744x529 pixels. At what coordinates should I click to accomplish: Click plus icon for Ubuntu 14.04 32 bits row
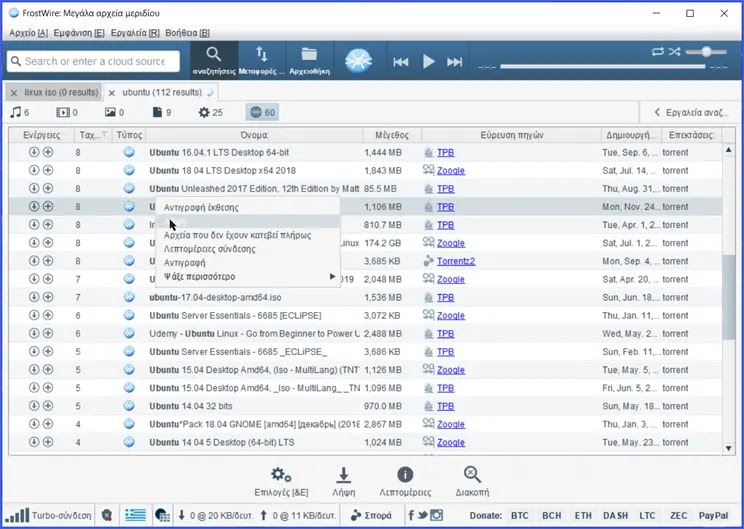pyautogui.click(x=48, y=406)
